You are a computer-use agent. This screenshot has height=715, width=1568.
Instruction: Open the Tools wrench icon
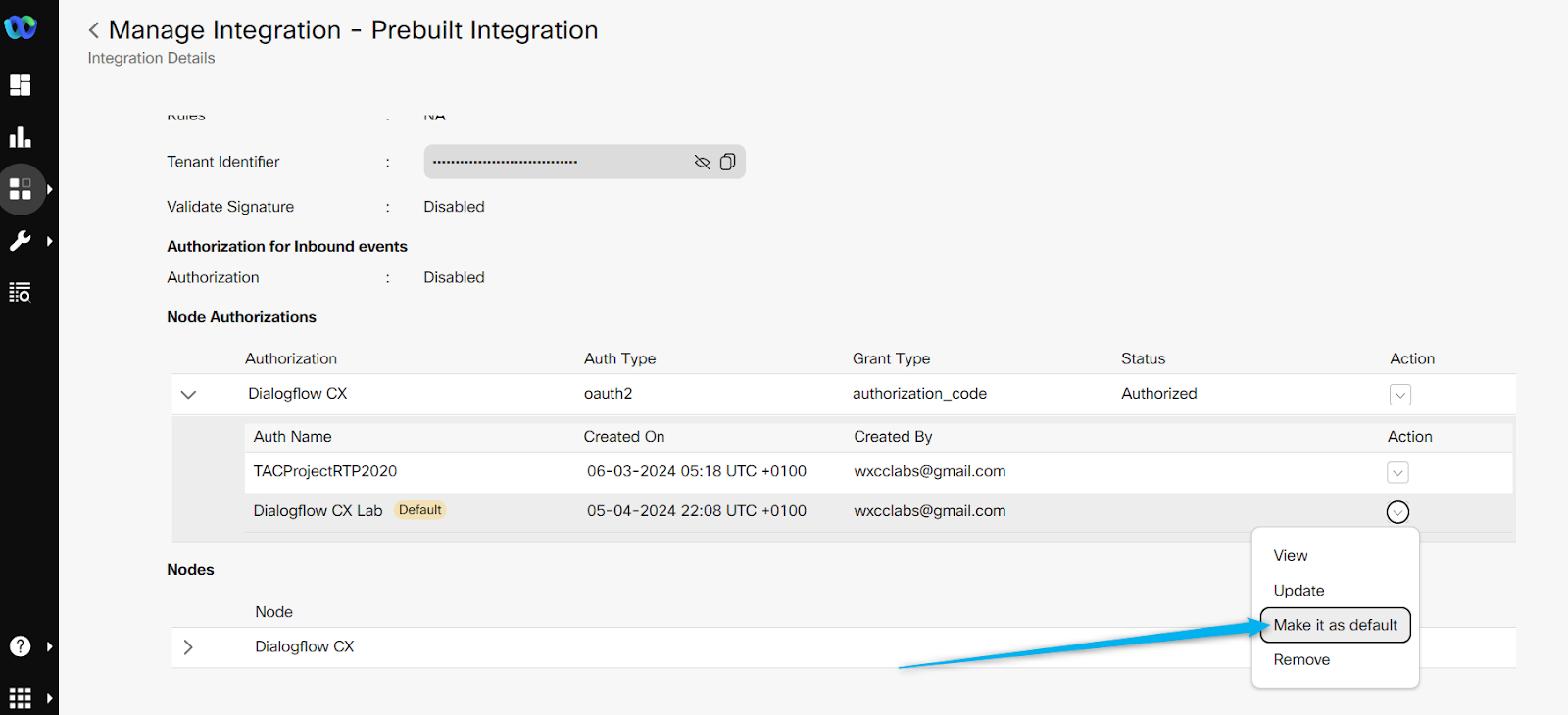pyautogui.click(x=21, y=241)
